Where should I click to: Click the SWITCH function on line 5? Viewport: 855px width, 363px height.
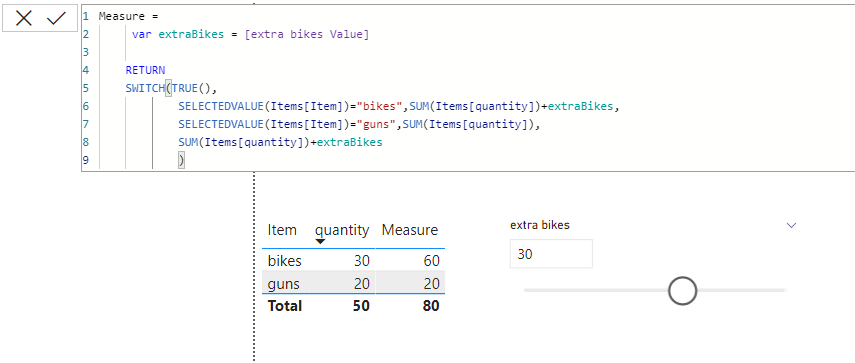[x=145, y=88]
